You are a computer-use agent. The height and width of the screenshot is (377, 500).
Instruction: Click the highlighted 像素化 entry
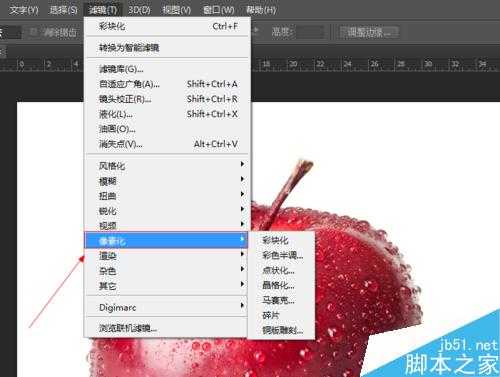[166, 240]
